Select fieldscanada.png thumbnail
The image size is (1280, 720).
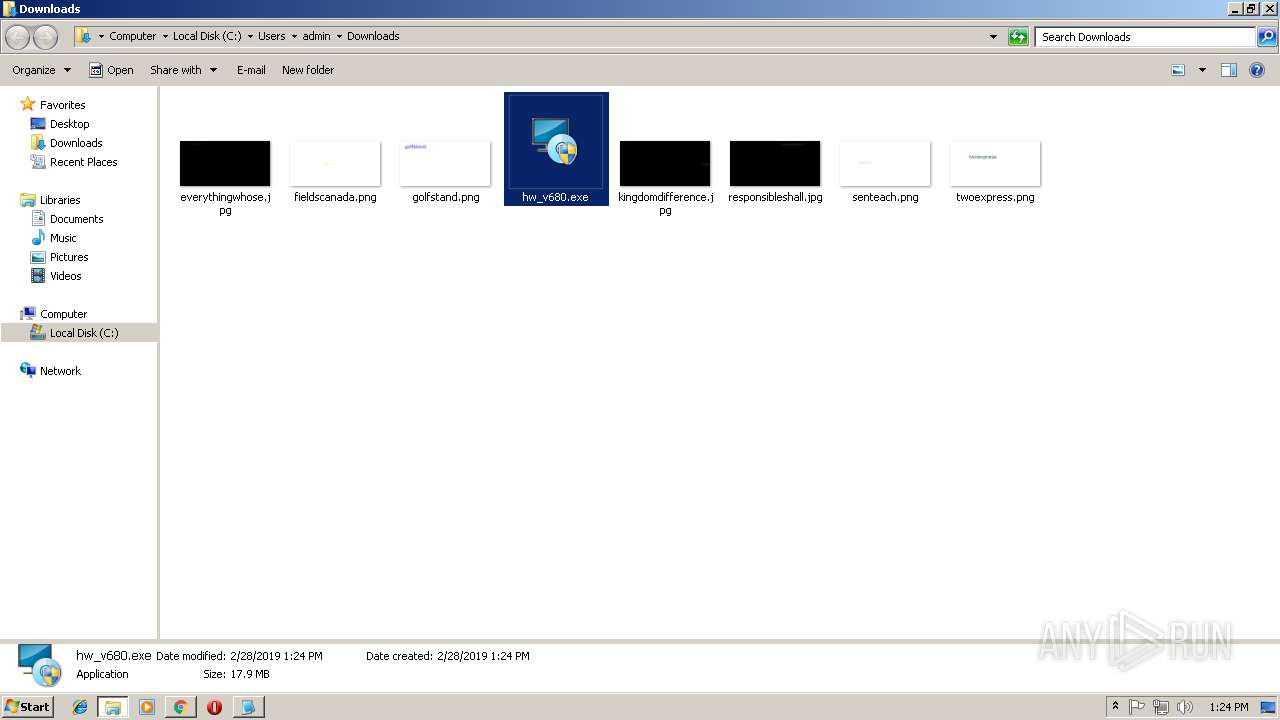tap(335, 163)
